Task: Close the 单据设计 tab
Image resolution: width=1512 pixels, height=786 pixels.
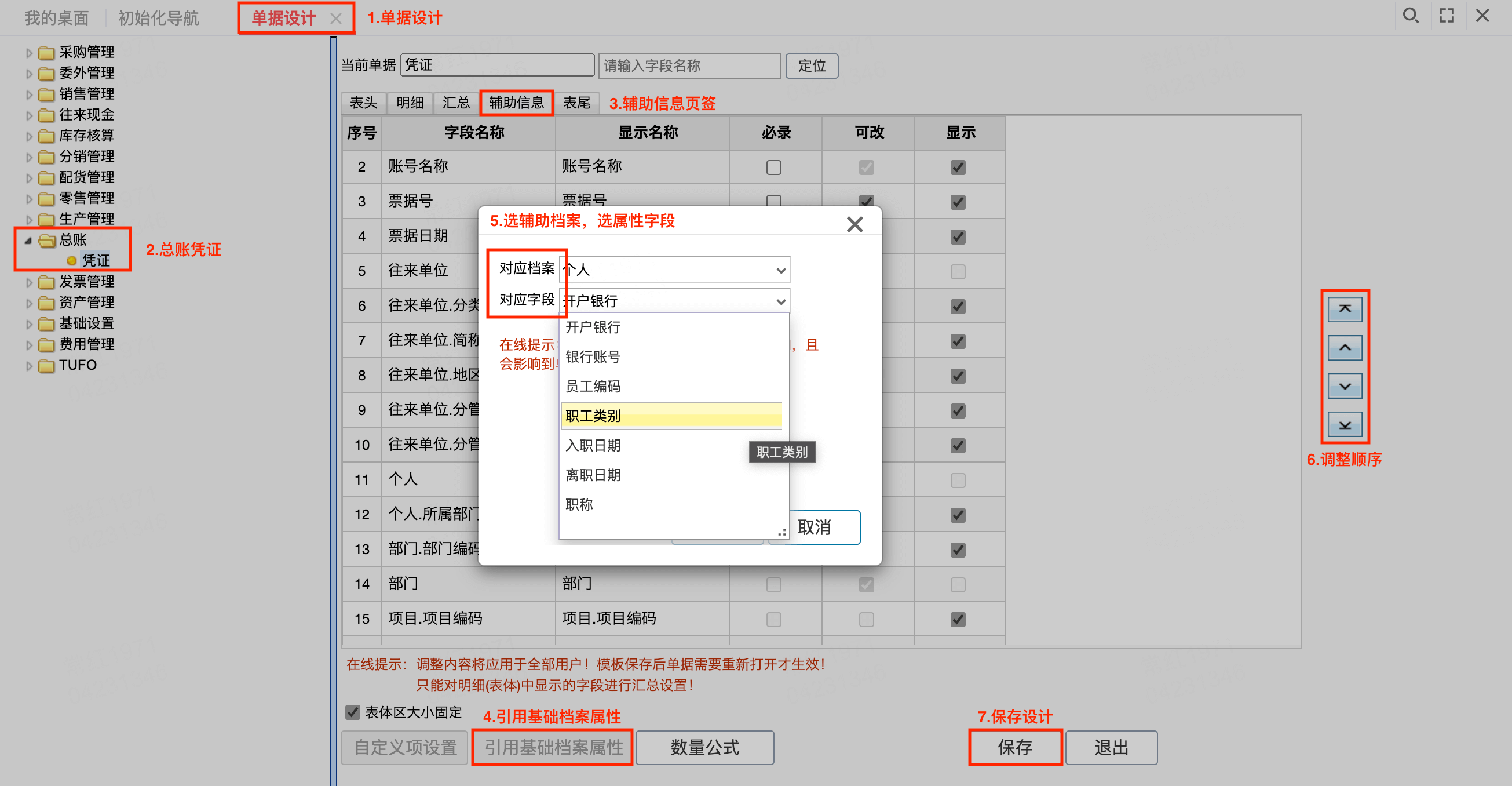Action: pos(336,19)
